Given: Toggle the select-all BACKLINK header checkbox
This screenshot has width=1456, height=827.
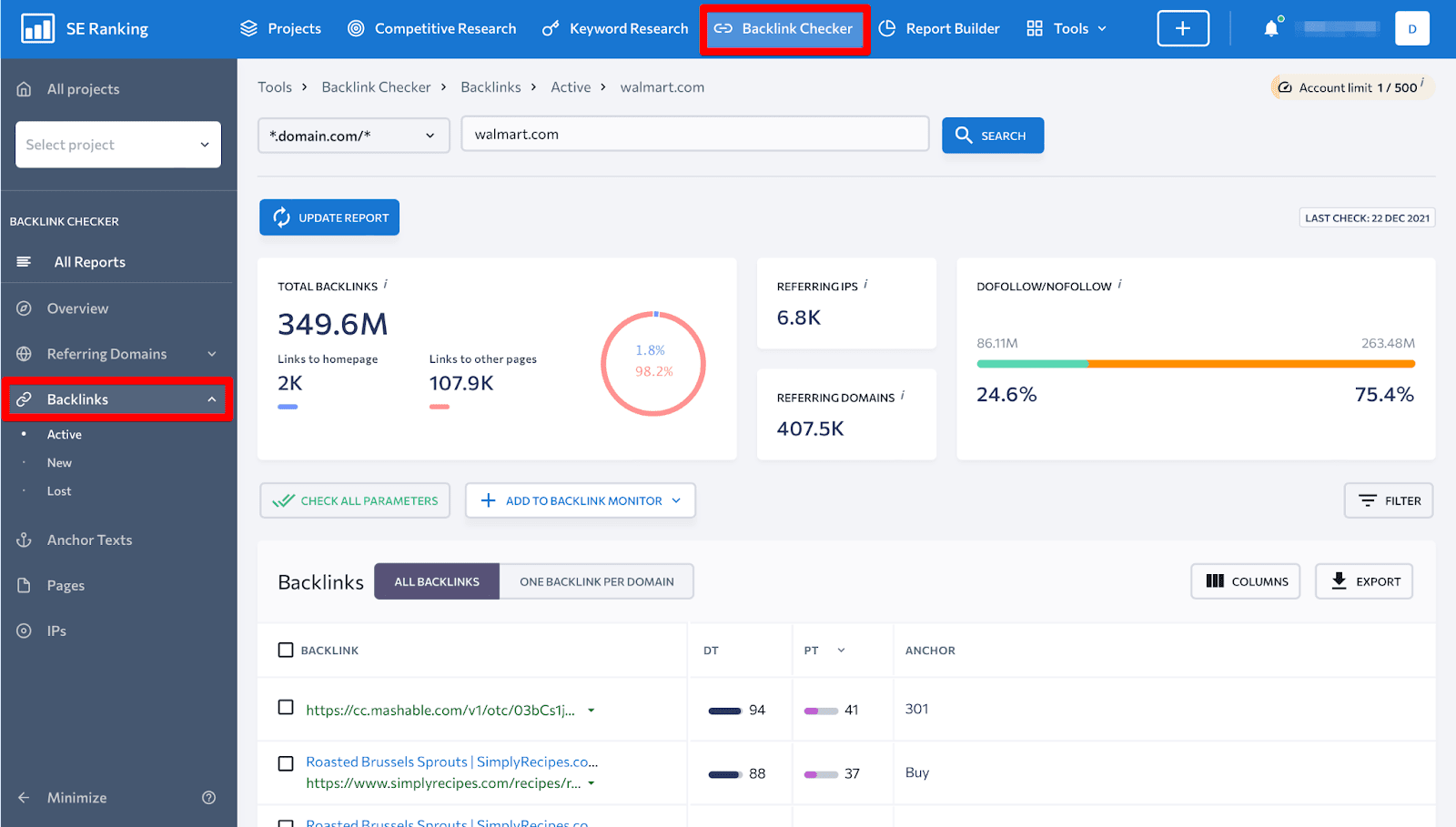Looking at the screenshot, I should (286, 651).
